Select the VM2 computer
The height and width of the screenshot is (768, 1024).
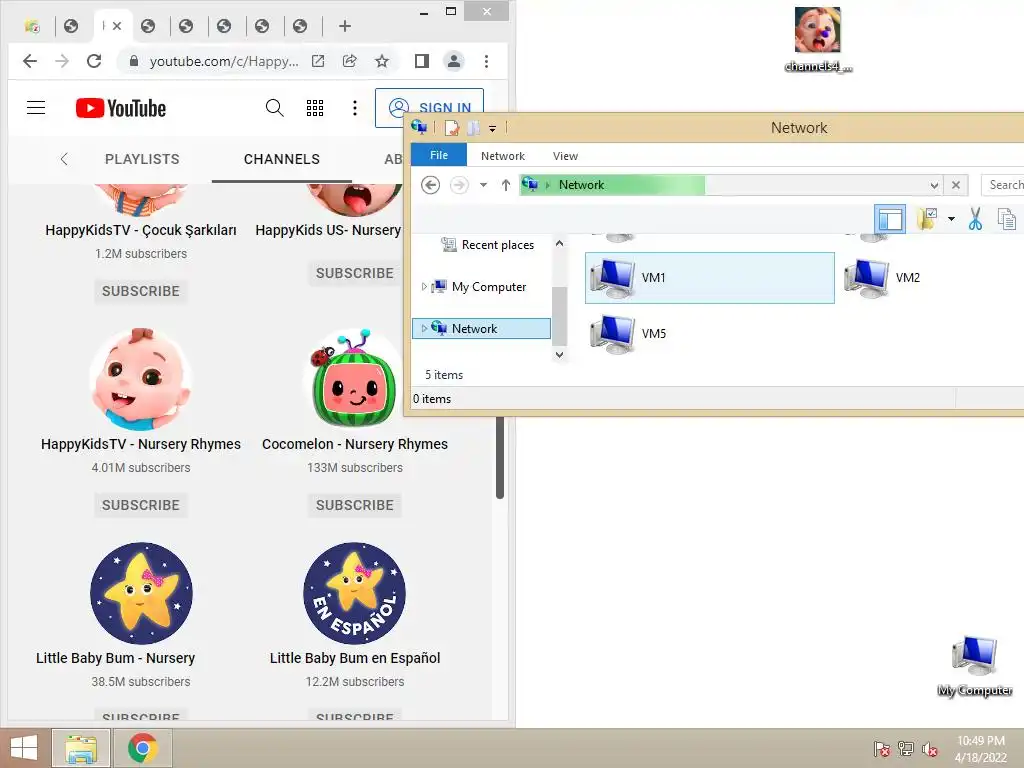coord(883,278)
